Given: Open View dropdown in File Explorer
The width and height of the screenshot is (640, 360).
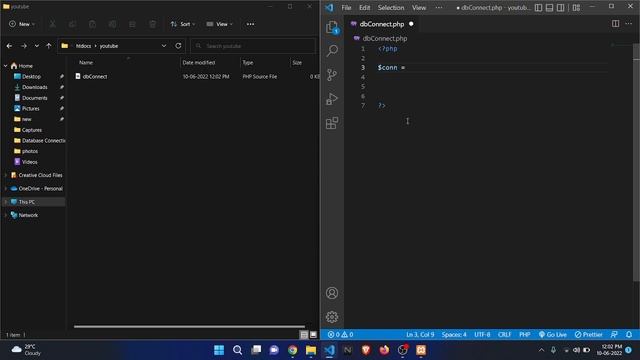Looking at the screenshot, I should point(220,24).
